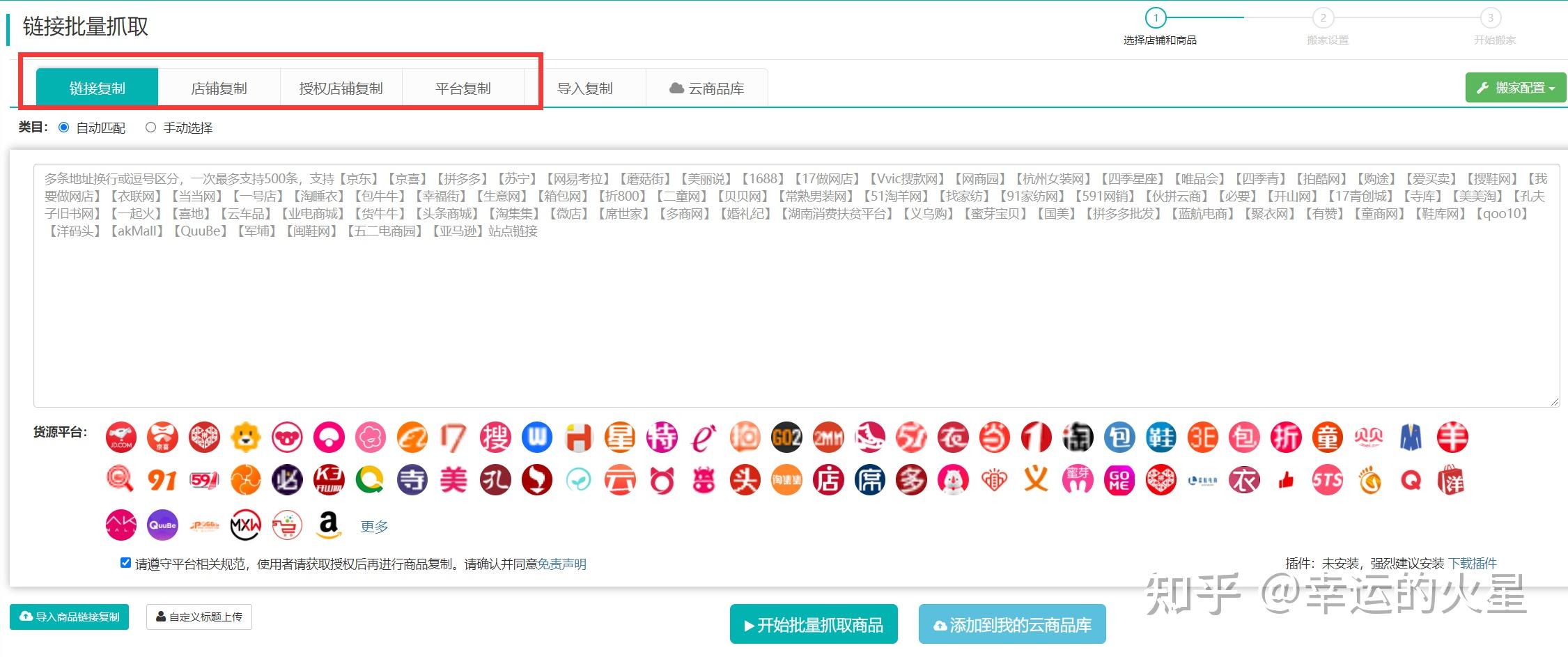Go to the 平台复制 tab
The width and height of the screenshot is (1568, 657).
[x=463, y=88]
